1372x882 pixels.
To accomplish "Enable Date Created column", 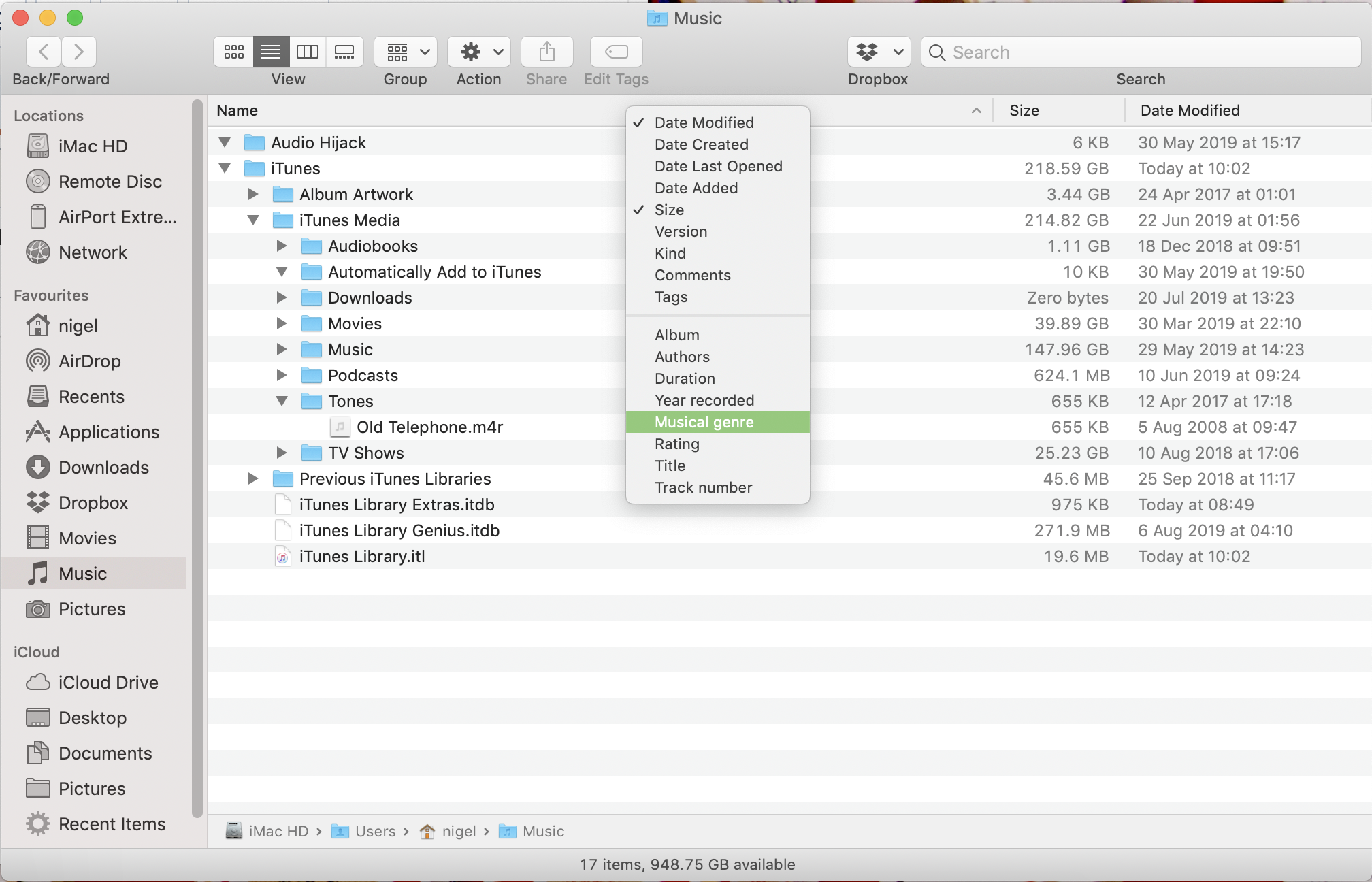I will (x=717, y=144).
